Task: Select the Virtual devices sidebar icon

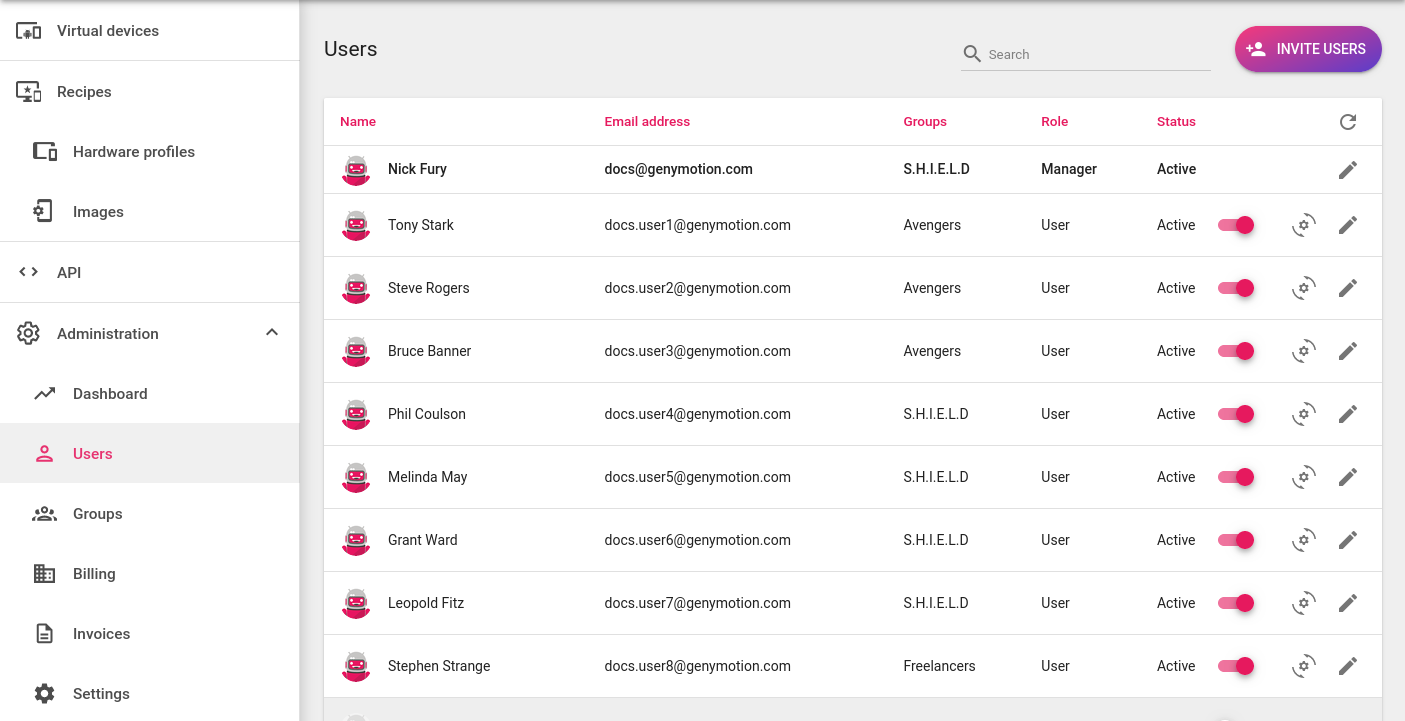Action: (29, 30)
